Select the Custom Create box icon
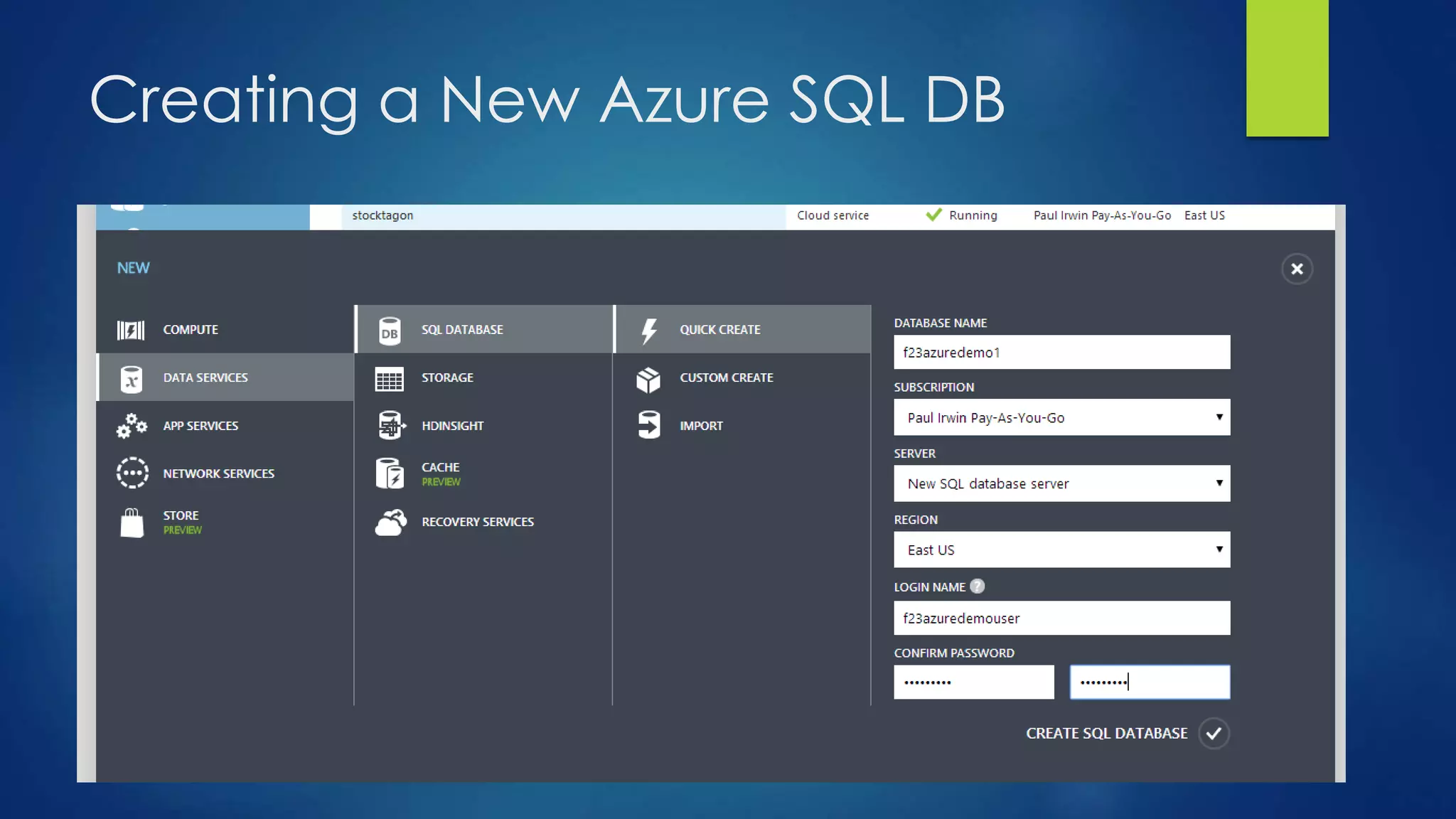1456x819 pixels. pos(648,379)
